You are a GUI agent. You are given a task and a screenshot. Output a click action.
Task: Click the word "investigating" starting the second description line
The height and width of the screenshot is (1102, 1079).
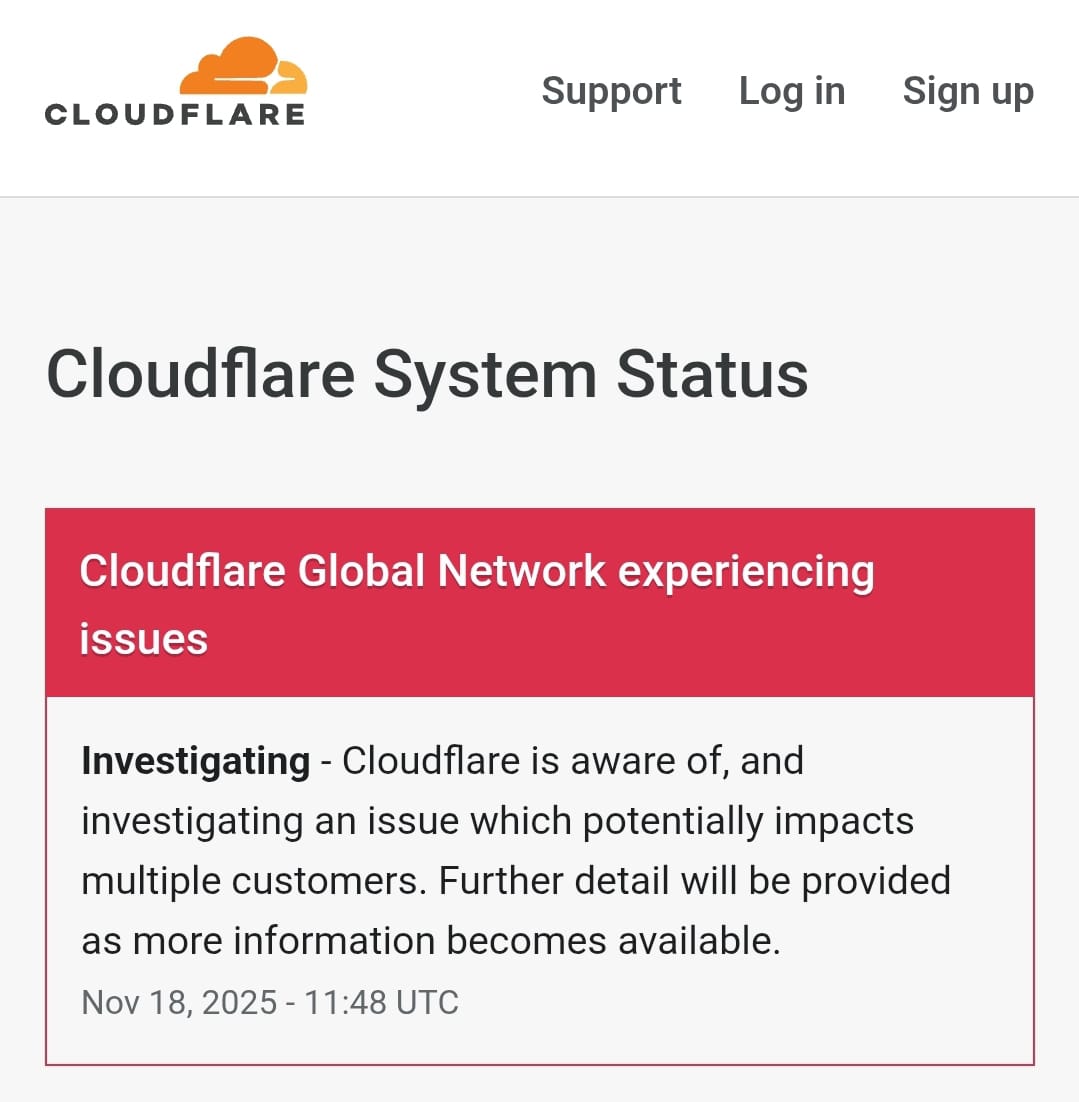click(x=192, y=821)
